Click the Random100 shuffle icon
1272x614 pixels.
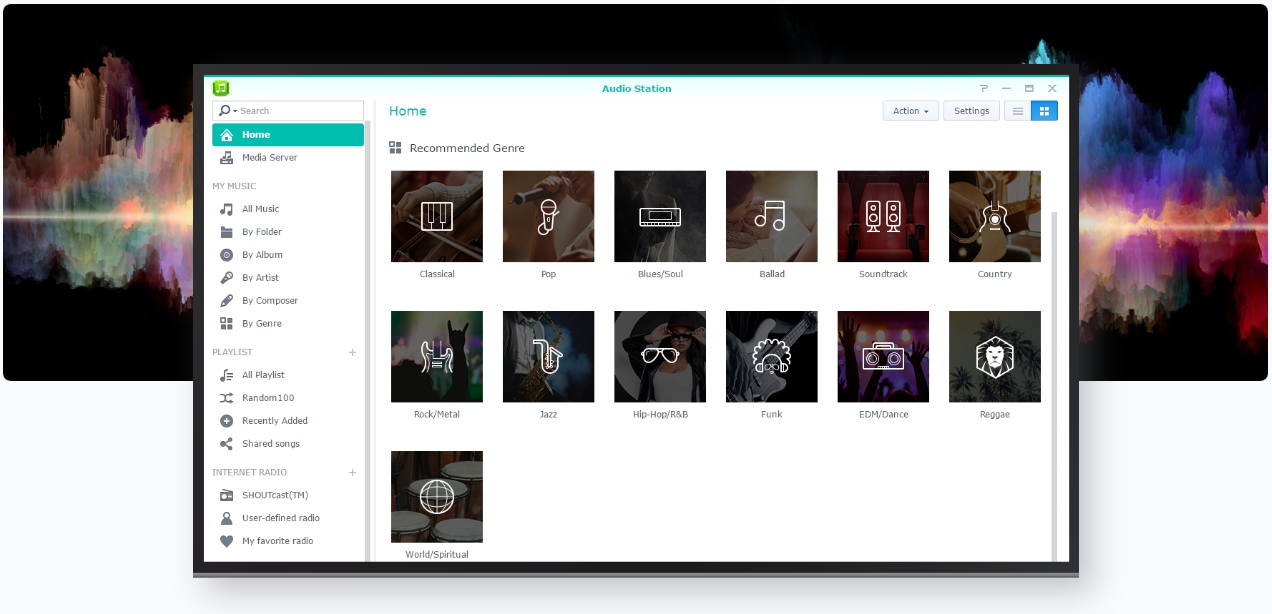226,398
